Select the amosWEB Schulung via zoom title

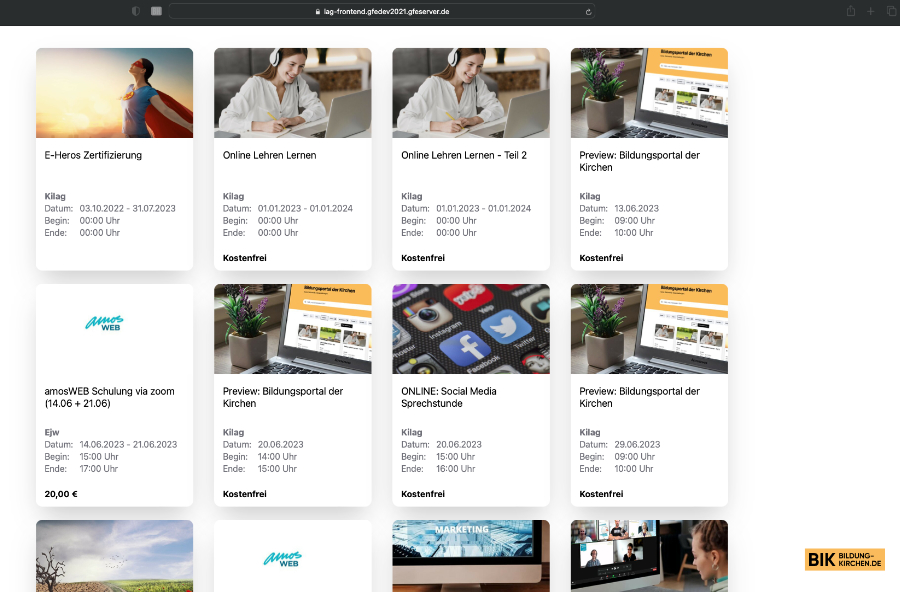click(x=110, y=397)
